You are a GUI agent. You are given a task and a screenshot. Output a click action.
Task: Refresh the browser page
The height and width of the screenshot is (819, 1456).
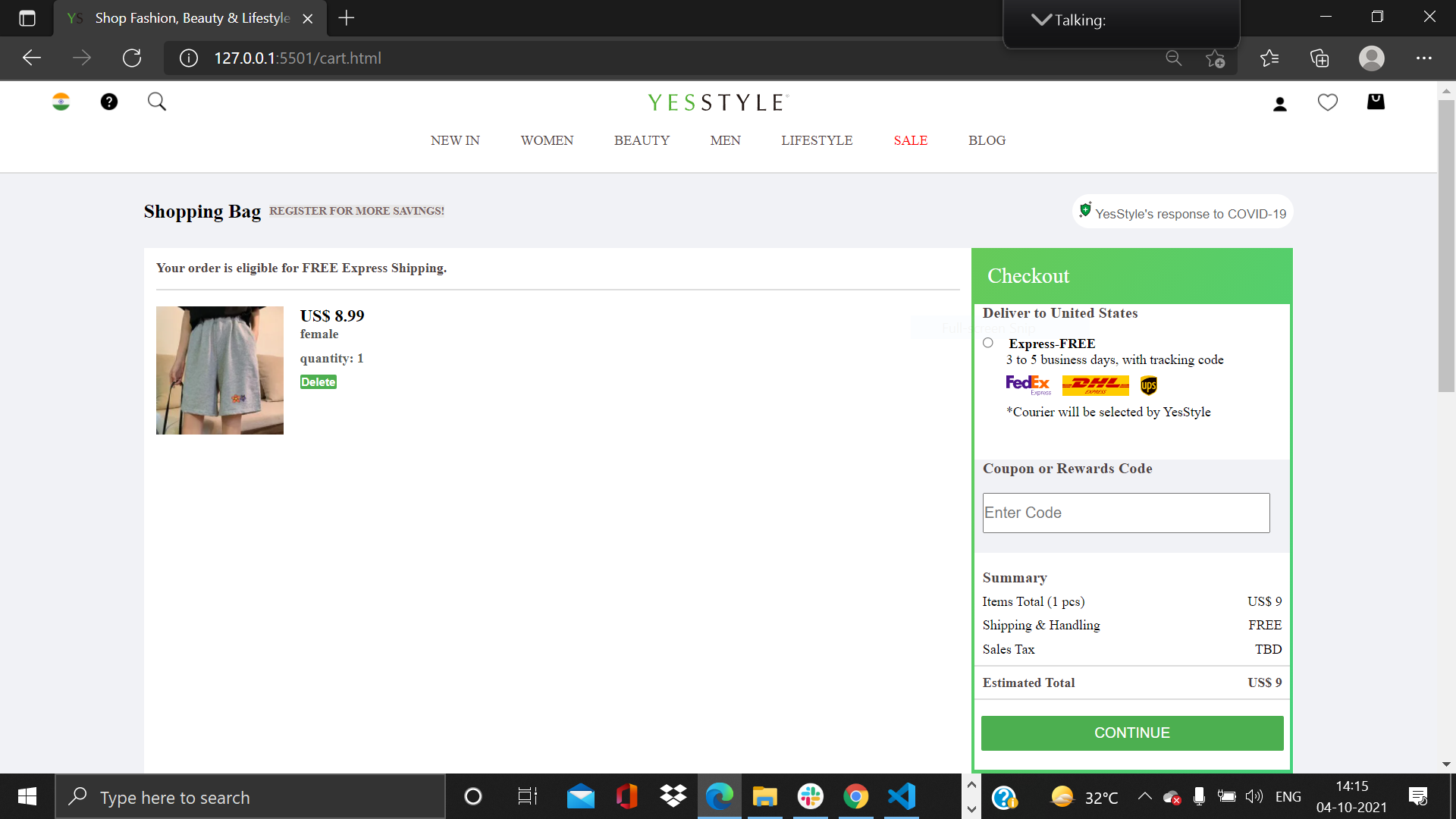click(132, 58)
